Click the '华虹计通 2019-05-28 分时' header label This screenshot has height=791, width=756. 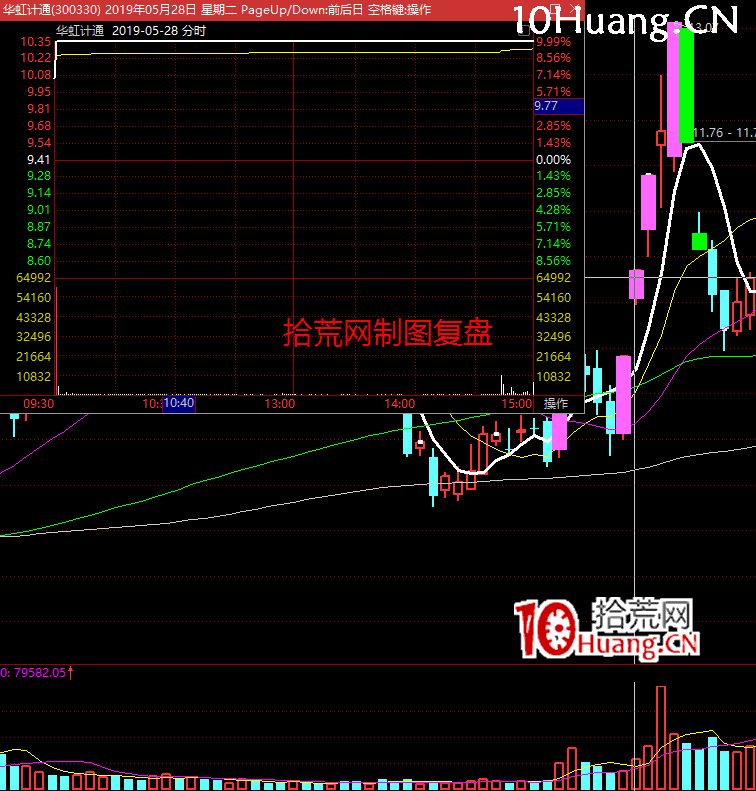(x=131, y=31)
